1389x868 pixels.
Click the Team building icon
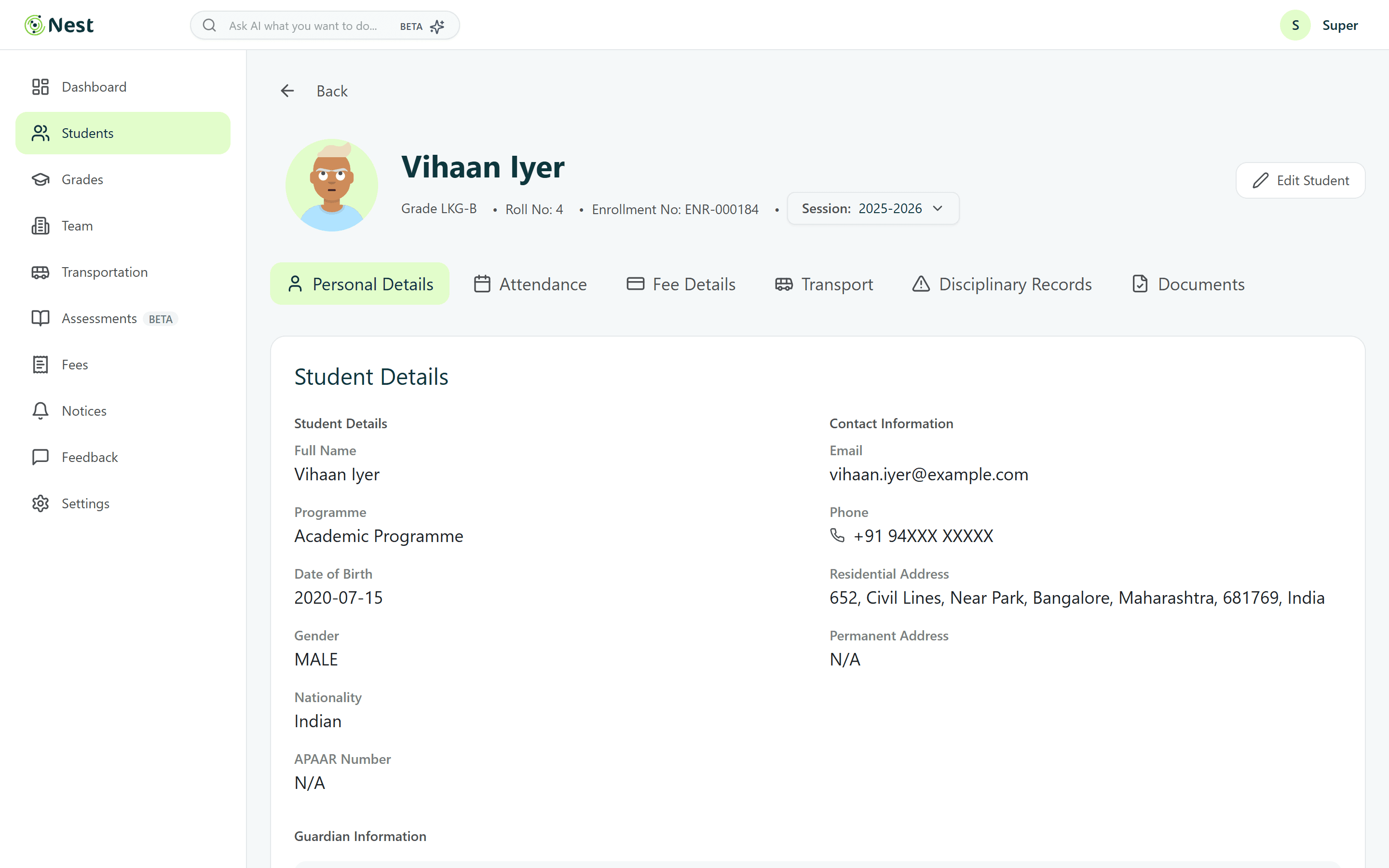click(40, 226)
